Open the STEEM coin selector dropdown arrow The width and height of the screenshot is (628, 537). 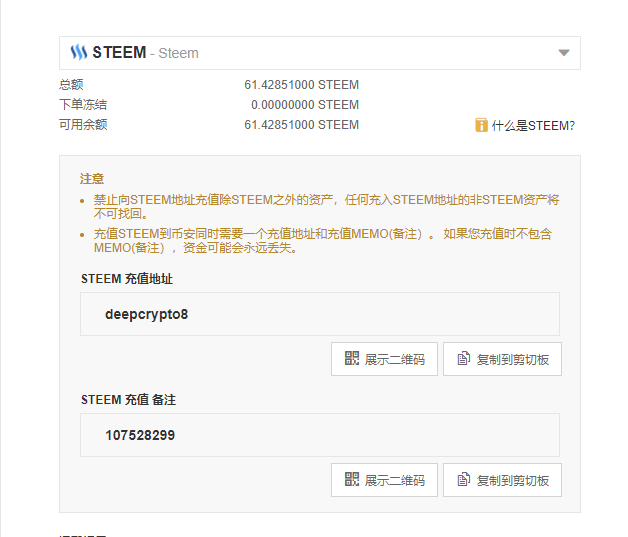tap(564, 52)
